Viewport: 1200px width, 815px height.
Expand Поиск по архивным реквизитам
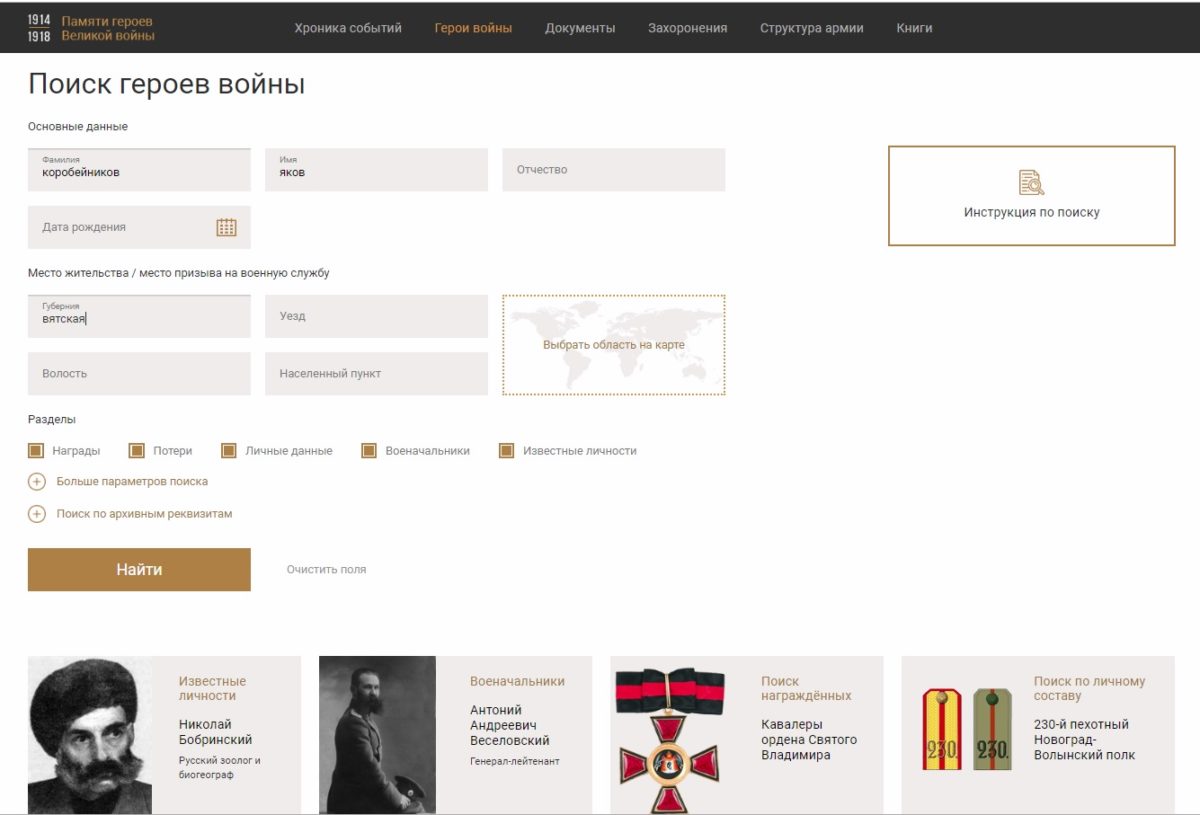[144, 514]
